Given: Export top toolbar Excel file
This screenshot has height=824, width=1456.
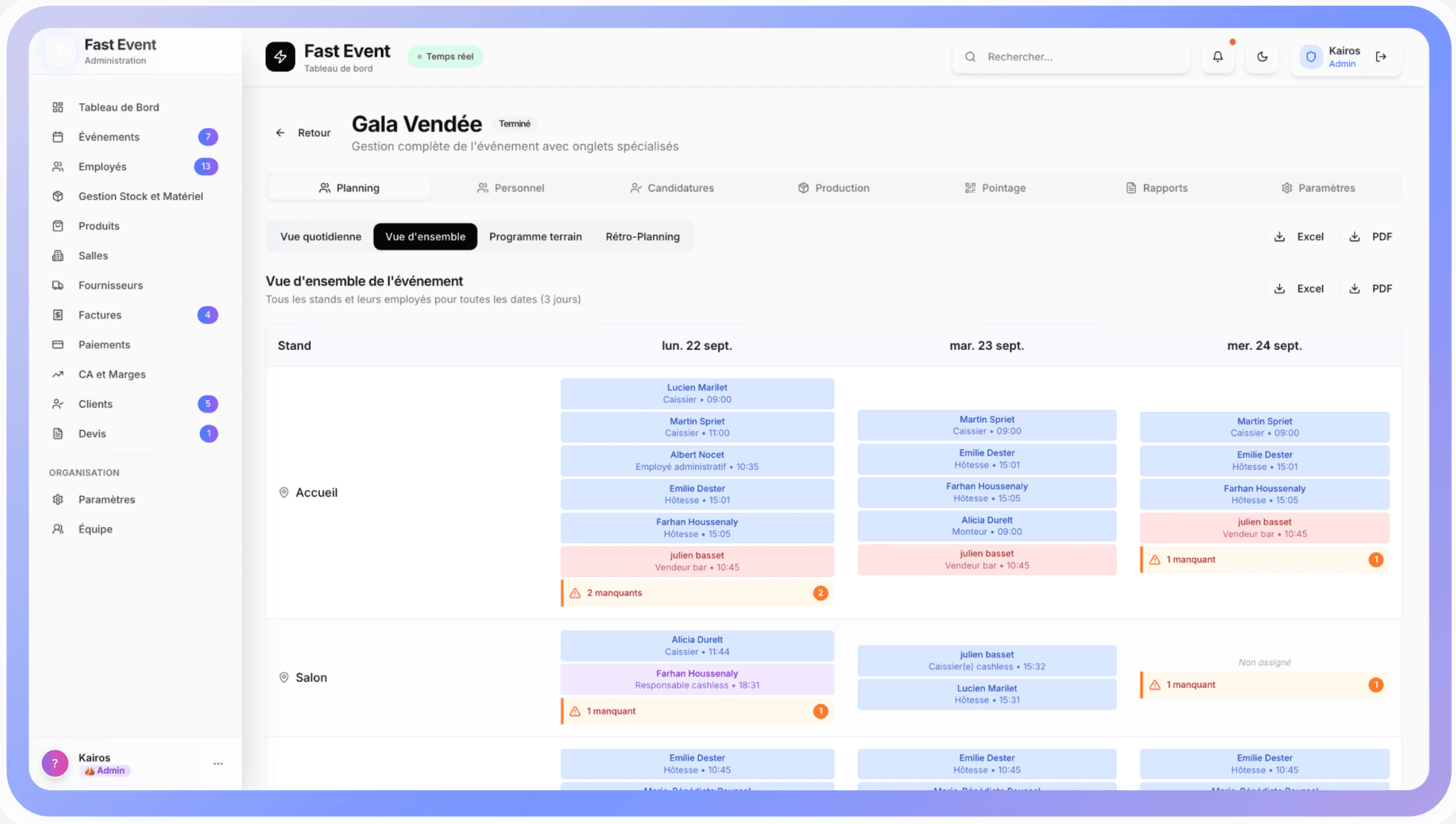Looking at the screenshot, I should tap(1298, 237).
